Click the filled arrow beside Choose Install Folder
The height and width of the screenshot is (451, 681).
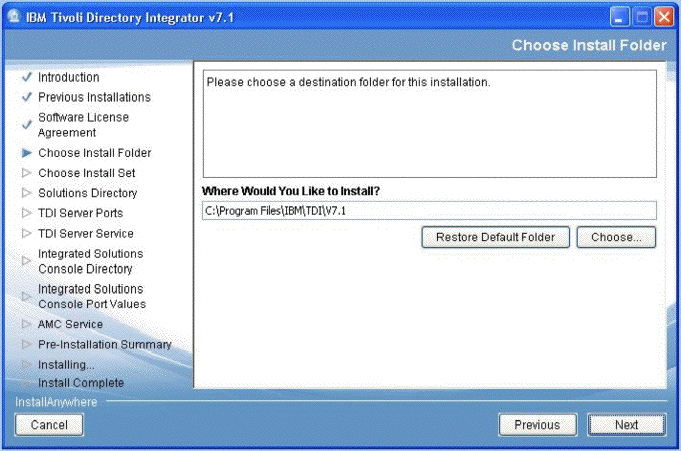pos(26,153)
